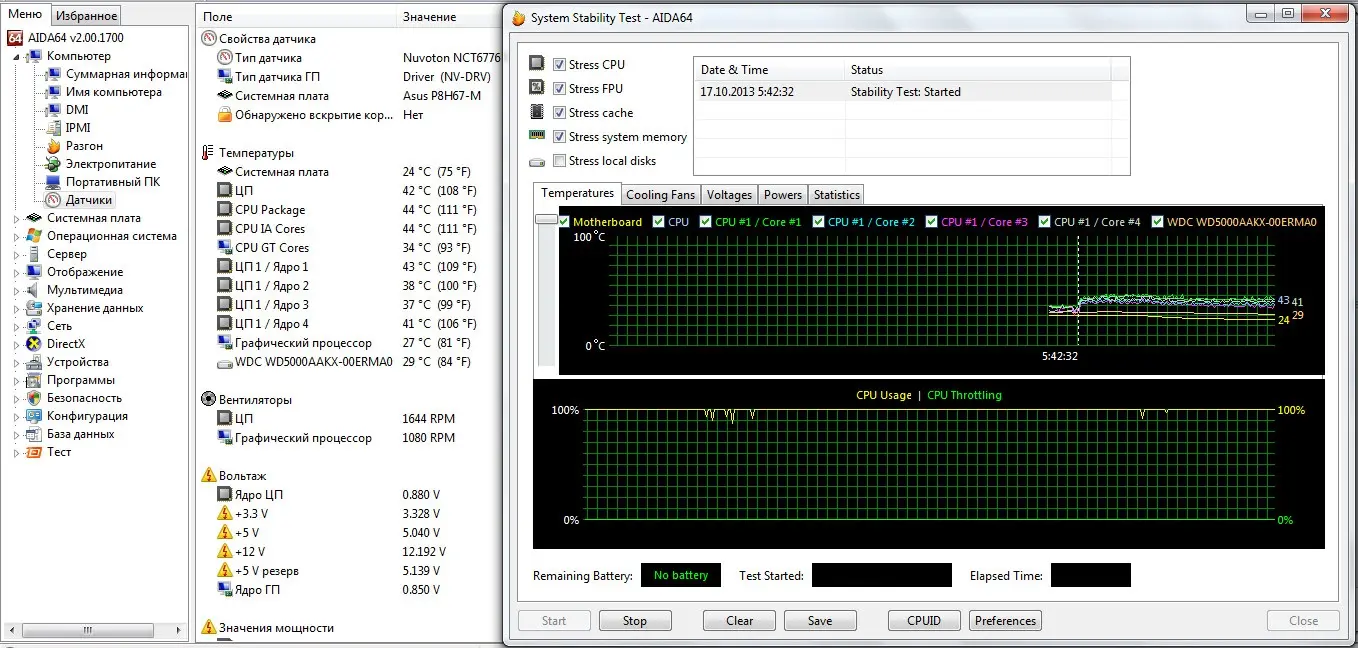Click the Сервер tree icon
This screenshot has width=1358, height=648.
tap(34, 254)
